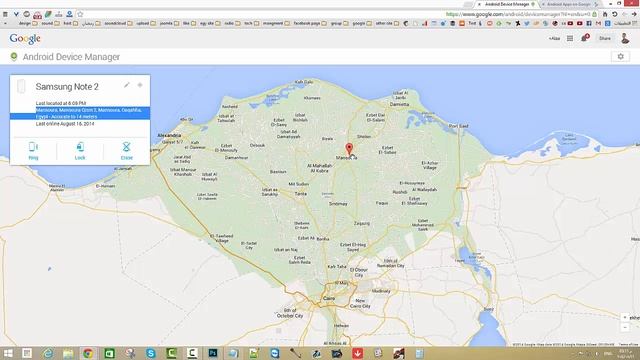This screenshot has height=360, width=640.
Task: Click the Share button
Action: 605,38
